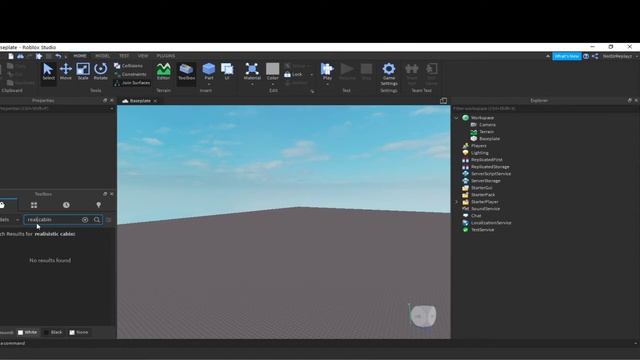
Task: Open Toolbox filter options icon
Action: tap(108, 220)
